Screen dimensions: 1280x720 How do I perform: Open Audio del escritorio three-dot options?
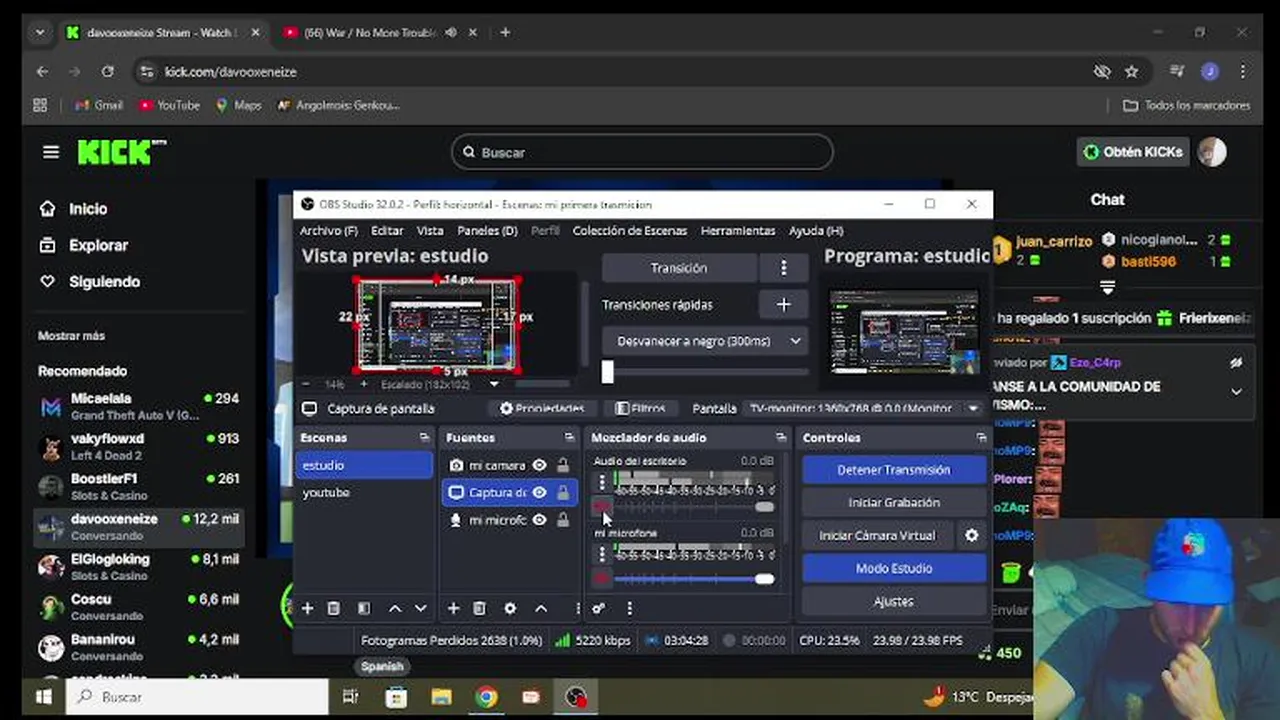point(601,483)
